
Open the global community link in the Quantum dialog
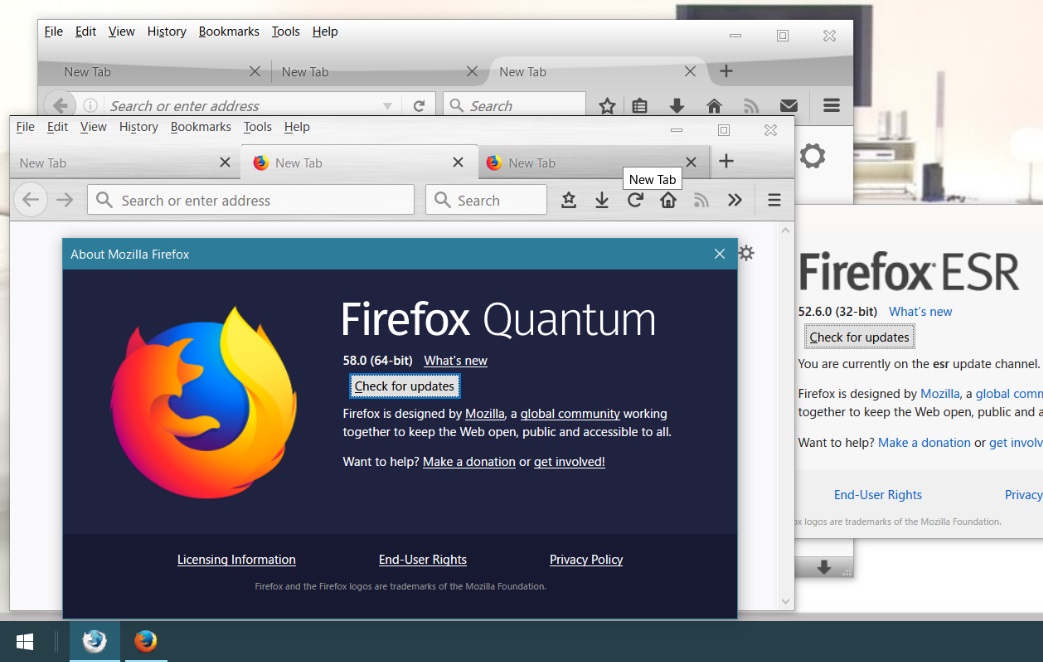click(570, 414)
